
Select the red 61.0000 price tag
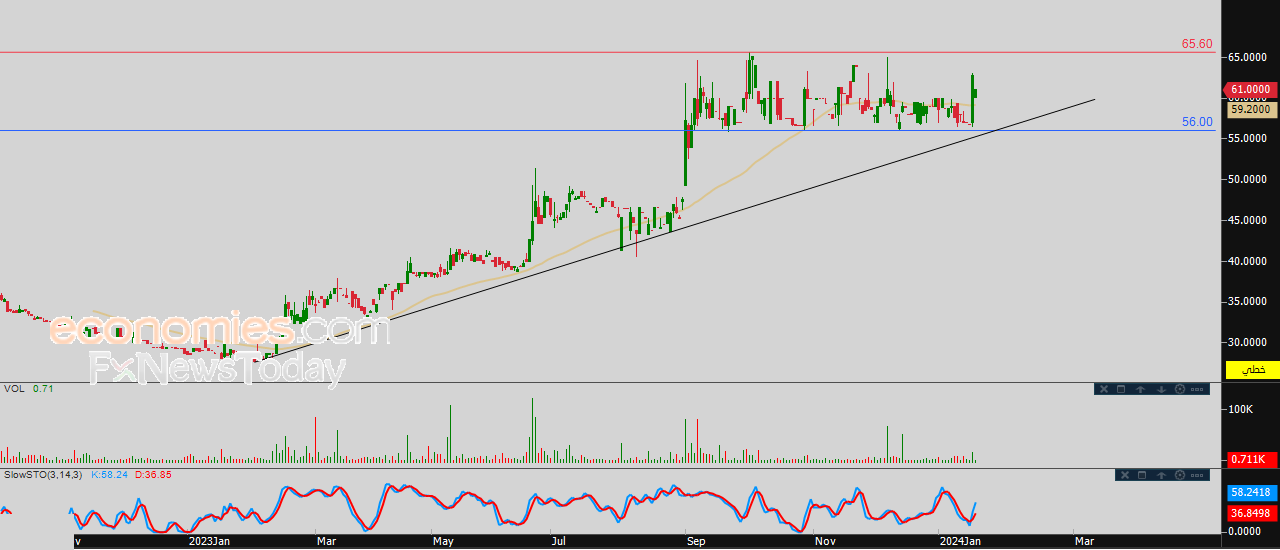tap(1250, 89)
